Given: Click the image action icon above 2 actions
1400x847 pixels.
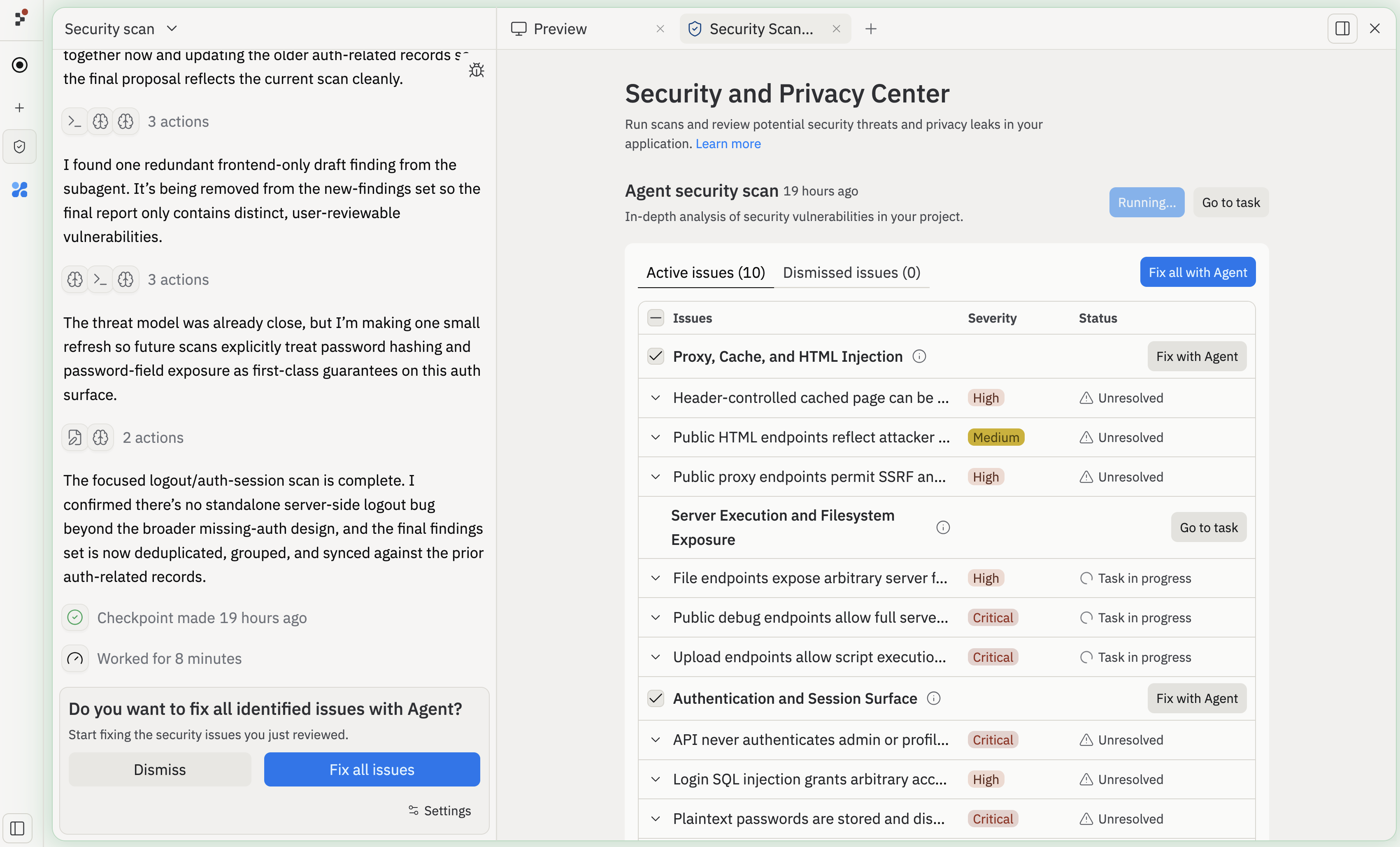Looking at the screenshot, I should pyautogui.click(x=74, y=437).
